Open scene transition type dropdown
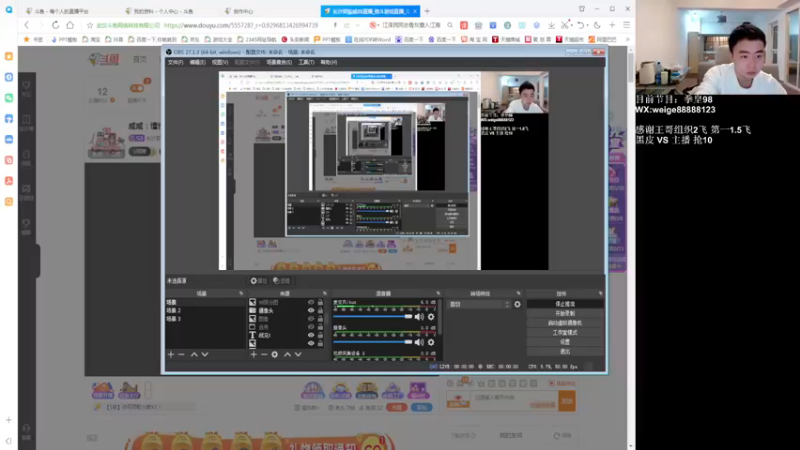Viewport: 800px width, 450px height. [479, 304]
